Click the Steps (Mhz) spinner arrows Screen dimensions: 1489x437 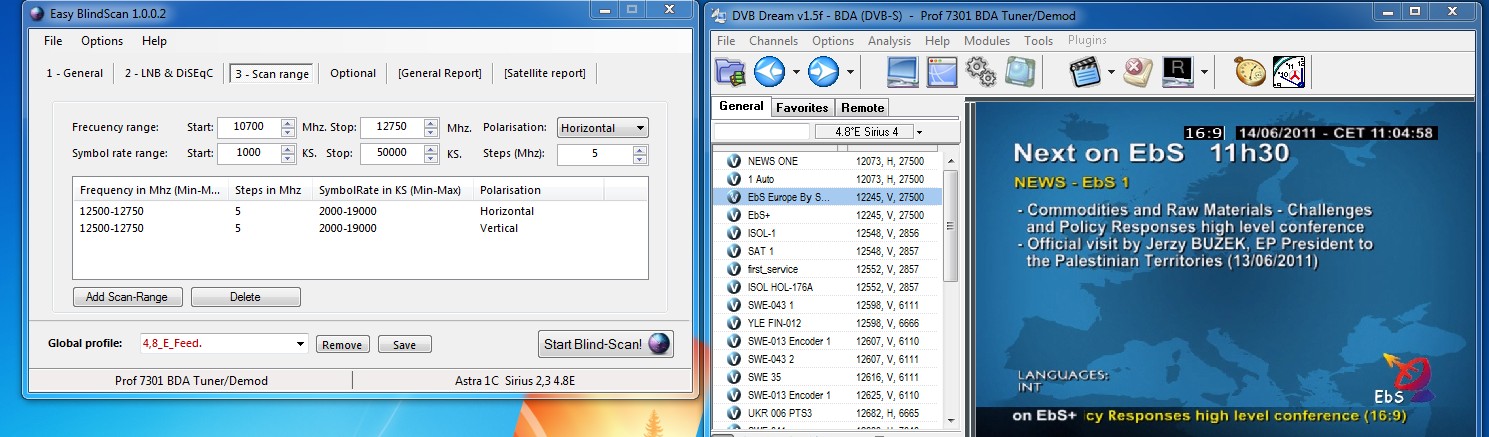[639, 154]
